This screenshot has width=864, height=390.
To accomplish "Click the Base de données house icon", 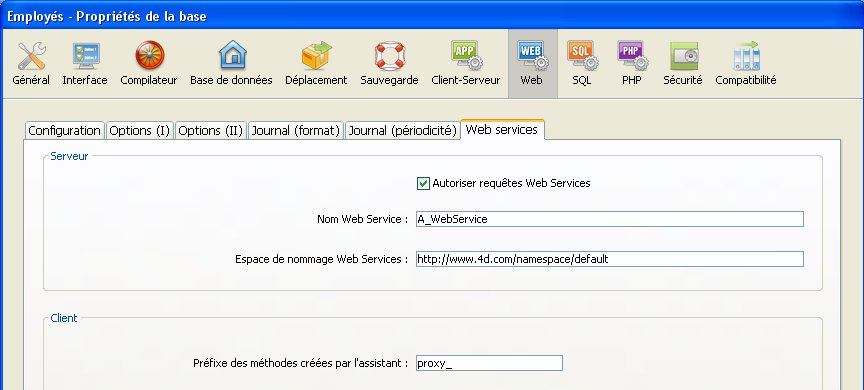I will 232,55.
